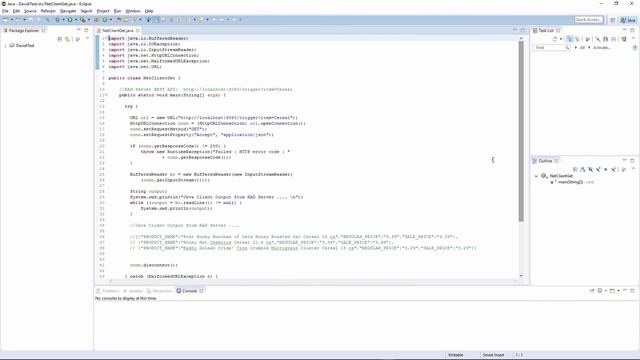Click the Activate... task link
The height and width of the screenshot is (360, 640).
click(602, 48)
